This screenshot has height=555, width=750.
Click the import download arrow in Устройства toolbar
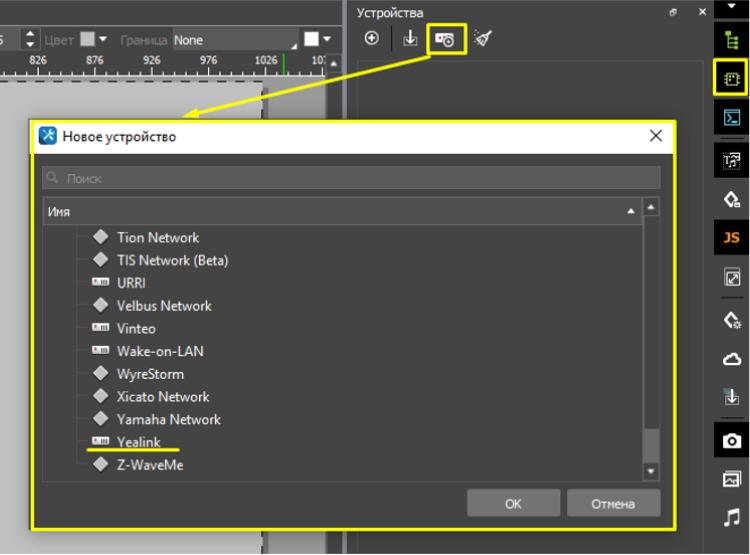tap(410, 39)
